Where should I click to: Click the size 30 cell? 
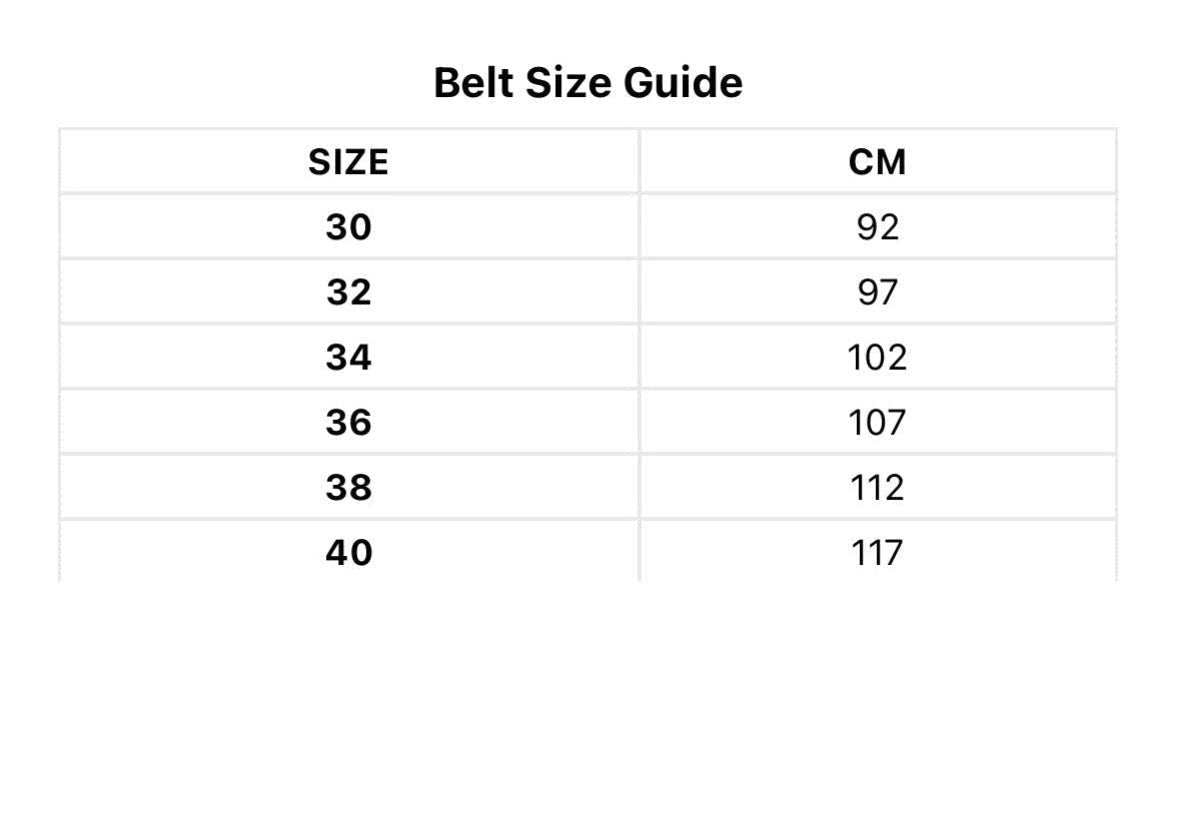click(348, 228)
